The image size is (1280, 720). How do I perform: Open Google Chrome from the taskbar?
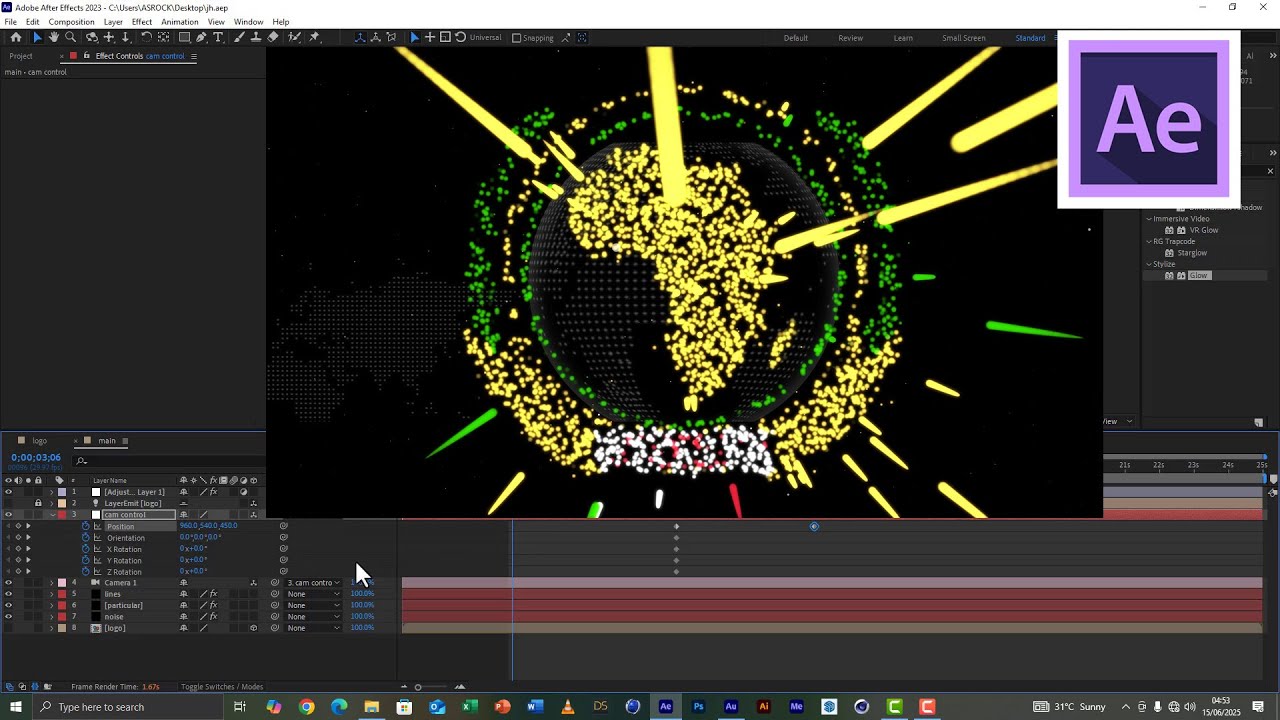[306, 707]
